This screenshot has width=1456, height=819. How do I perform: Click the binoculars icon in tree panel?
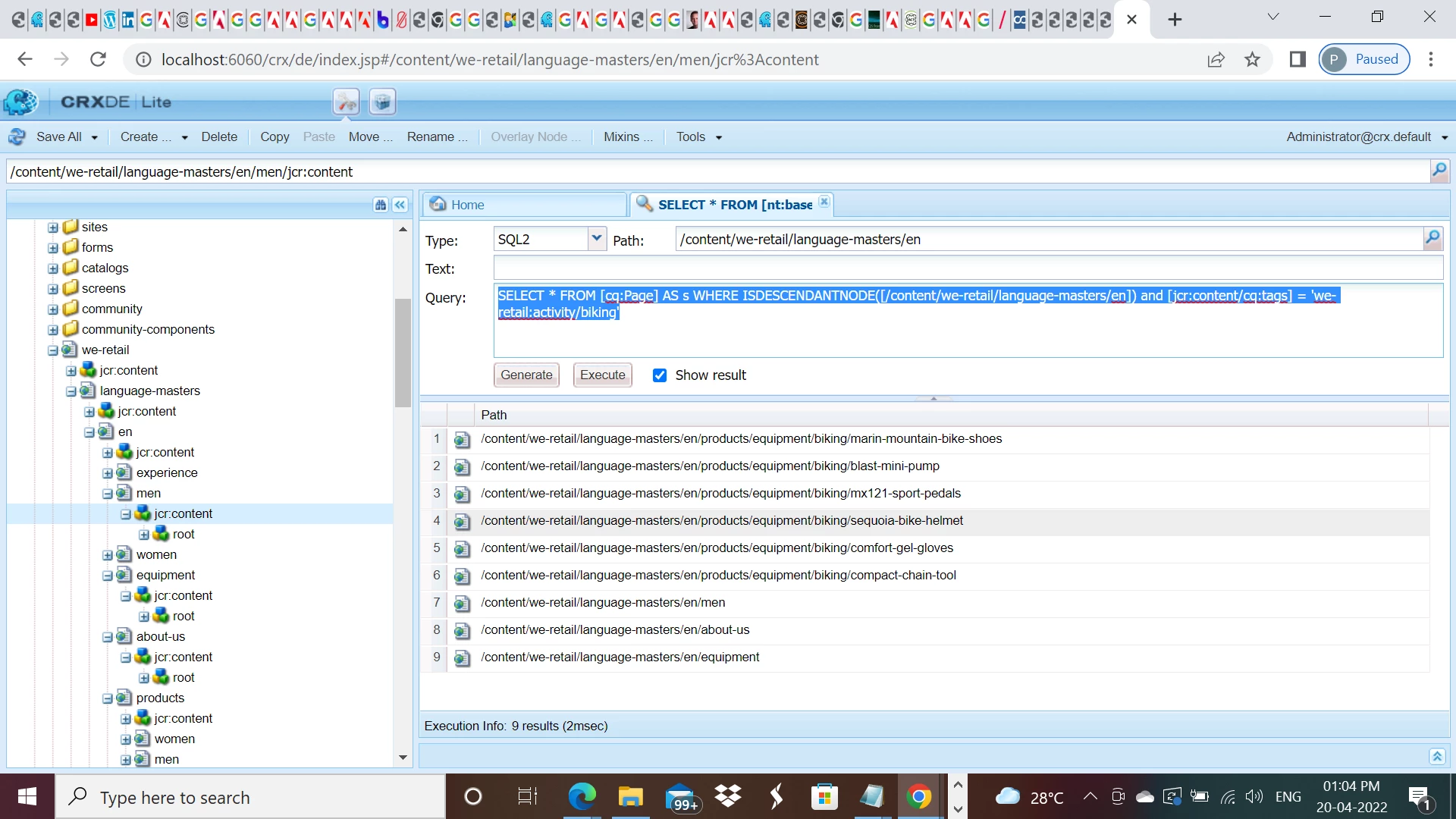pyautogui.click(x=381, y=205)
